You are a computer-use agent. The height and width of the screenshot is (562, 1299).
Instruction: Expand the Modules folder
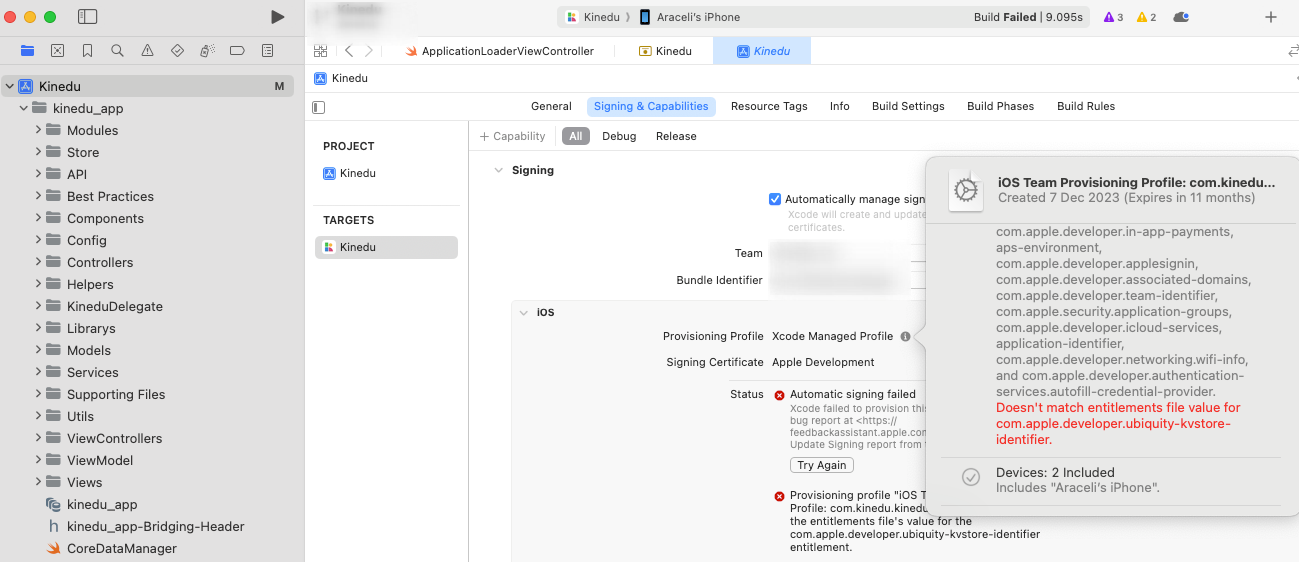click(38, 130)
